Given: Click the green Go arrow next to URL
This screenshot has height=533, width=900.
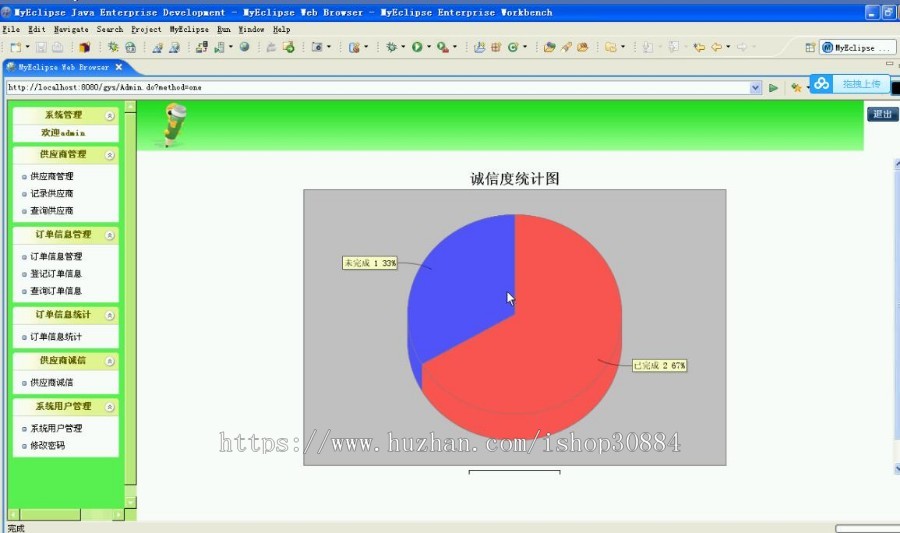Looking at the screenshot, I should coord(773,88).
